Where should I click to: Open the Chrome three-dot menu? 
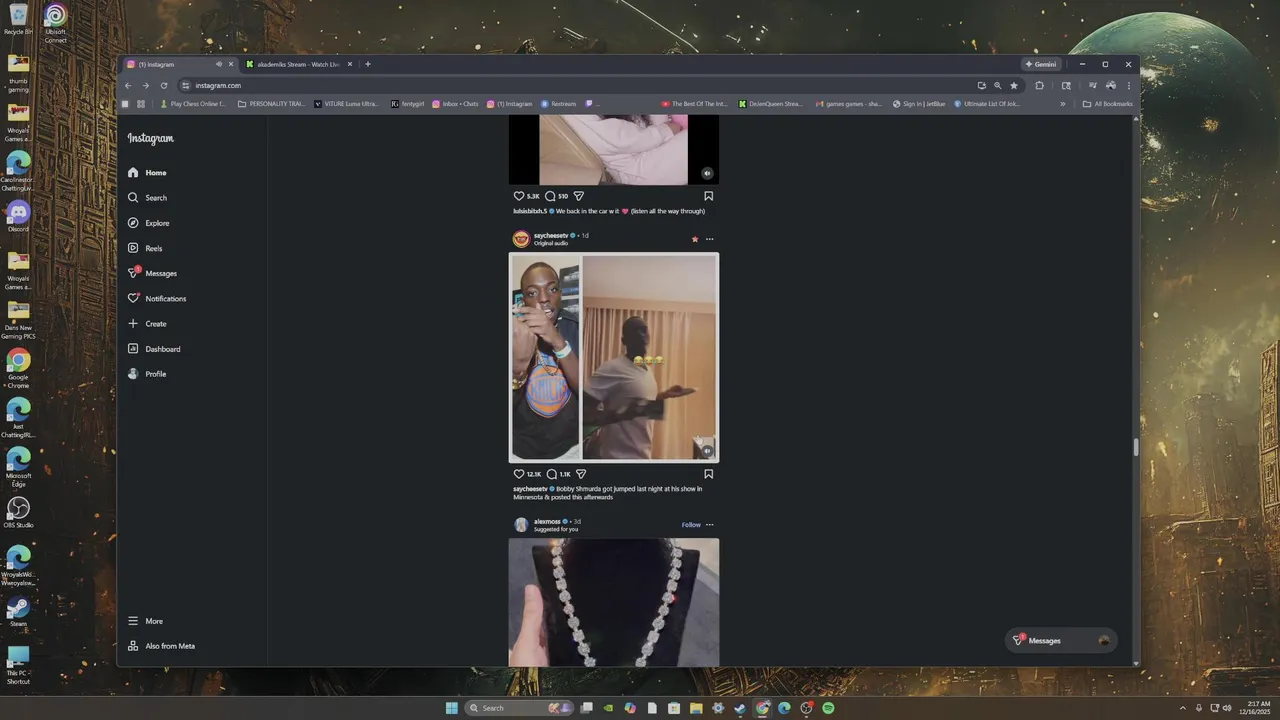pos(1129,85)
